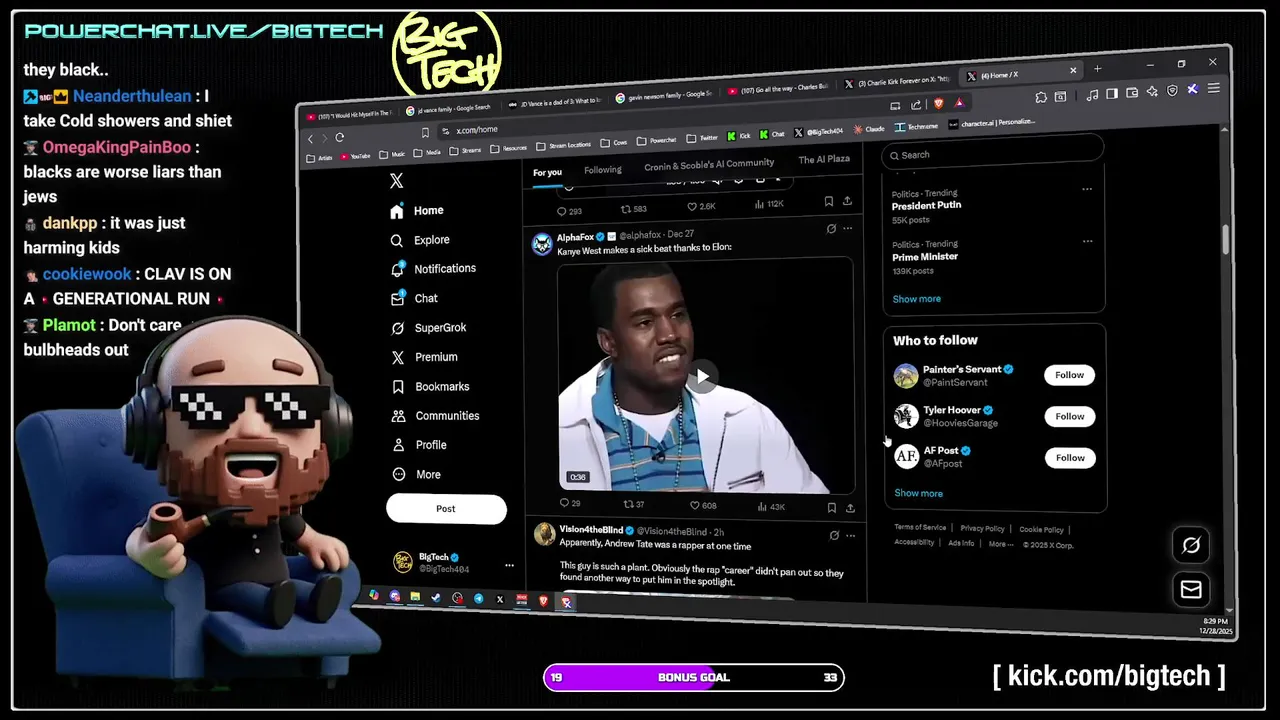Open Telegram from the Windows taskbar
The height and width of the screenshot is (720, 1280).
(478, 599)
